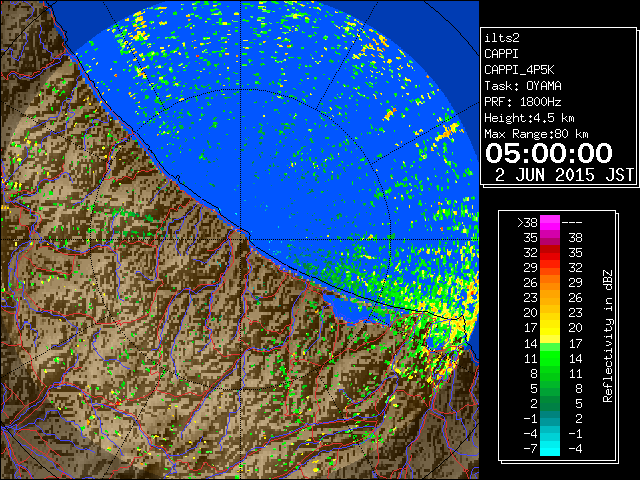
Task: Click the '>38' legend value label
Action: [x=527, y=223]
